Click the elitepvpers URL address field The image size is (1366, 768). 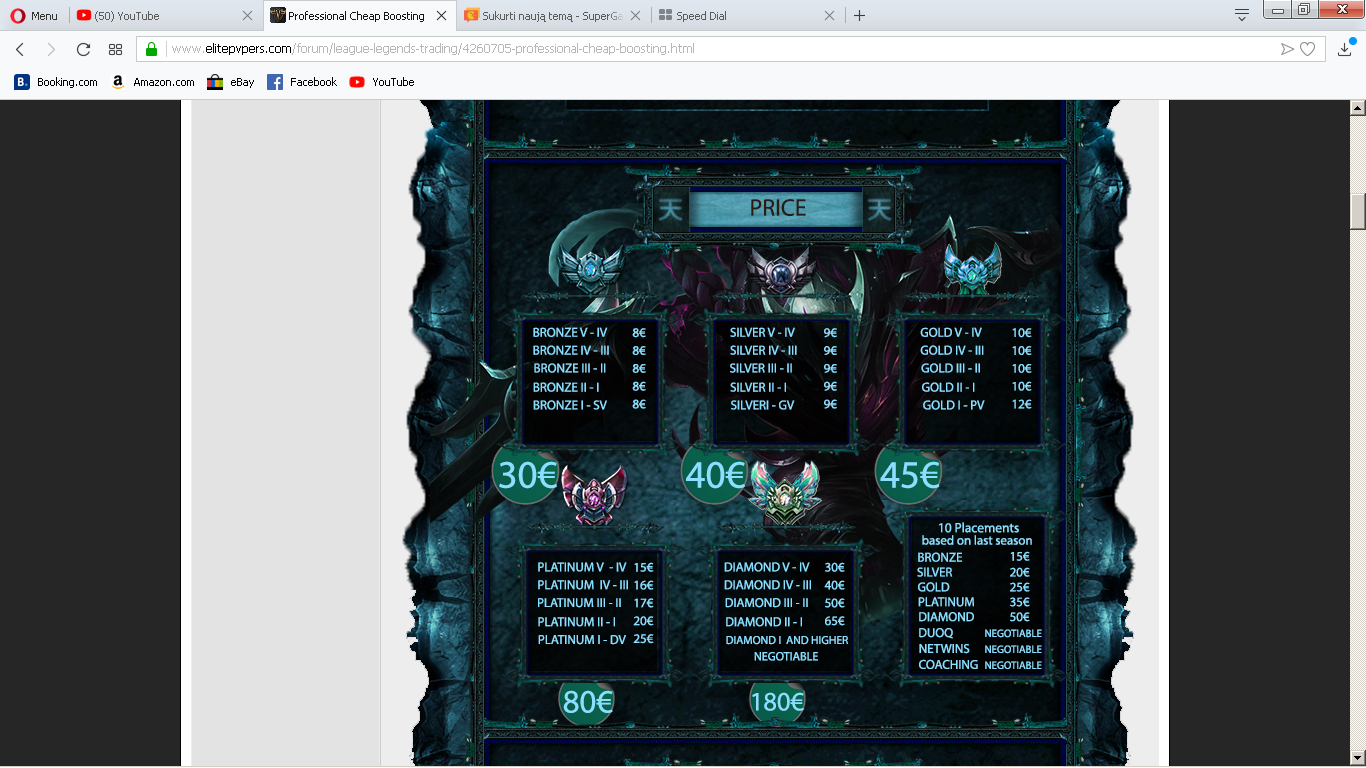(720, 49)
